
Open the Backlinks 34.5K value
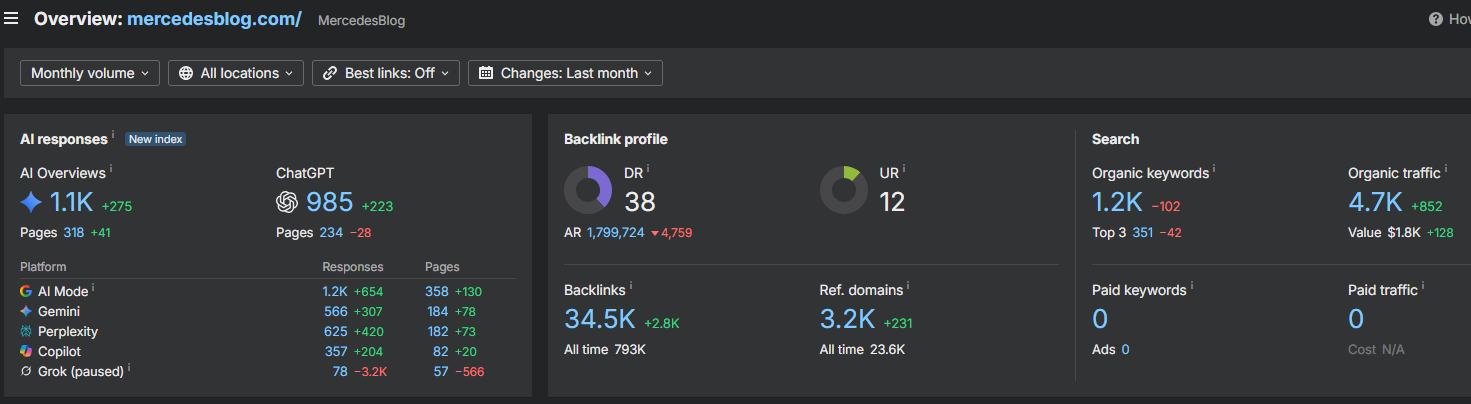(600, 319)
